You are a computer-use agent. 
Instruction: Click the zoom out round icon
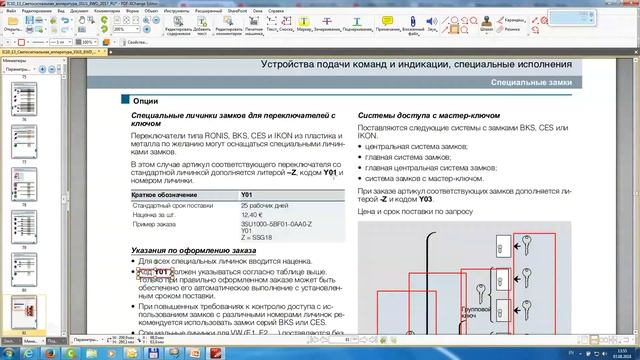coord(156,20)
